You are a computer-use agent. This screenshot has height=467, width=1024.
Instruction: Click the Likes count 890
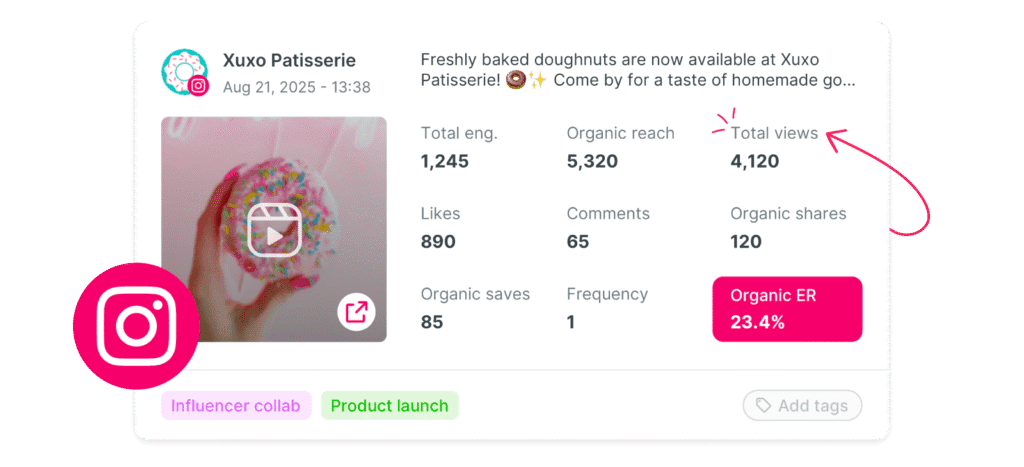438,242
